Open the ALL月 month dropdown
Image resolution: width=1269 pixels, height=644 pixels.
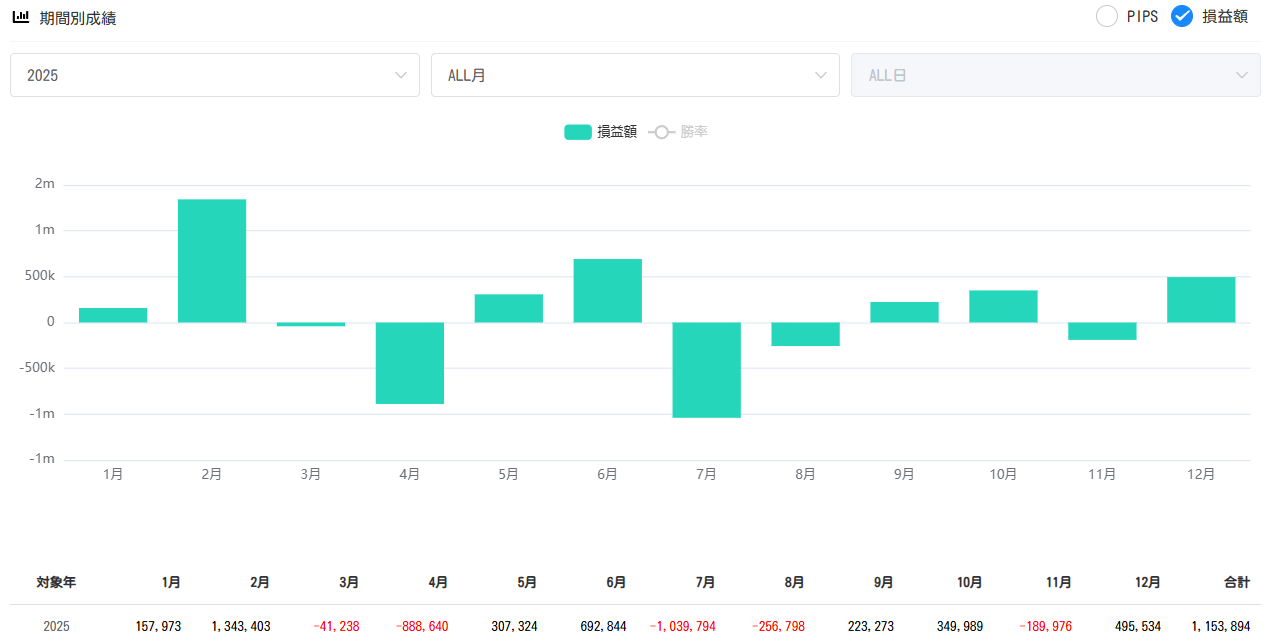click(x=635, y=75)
